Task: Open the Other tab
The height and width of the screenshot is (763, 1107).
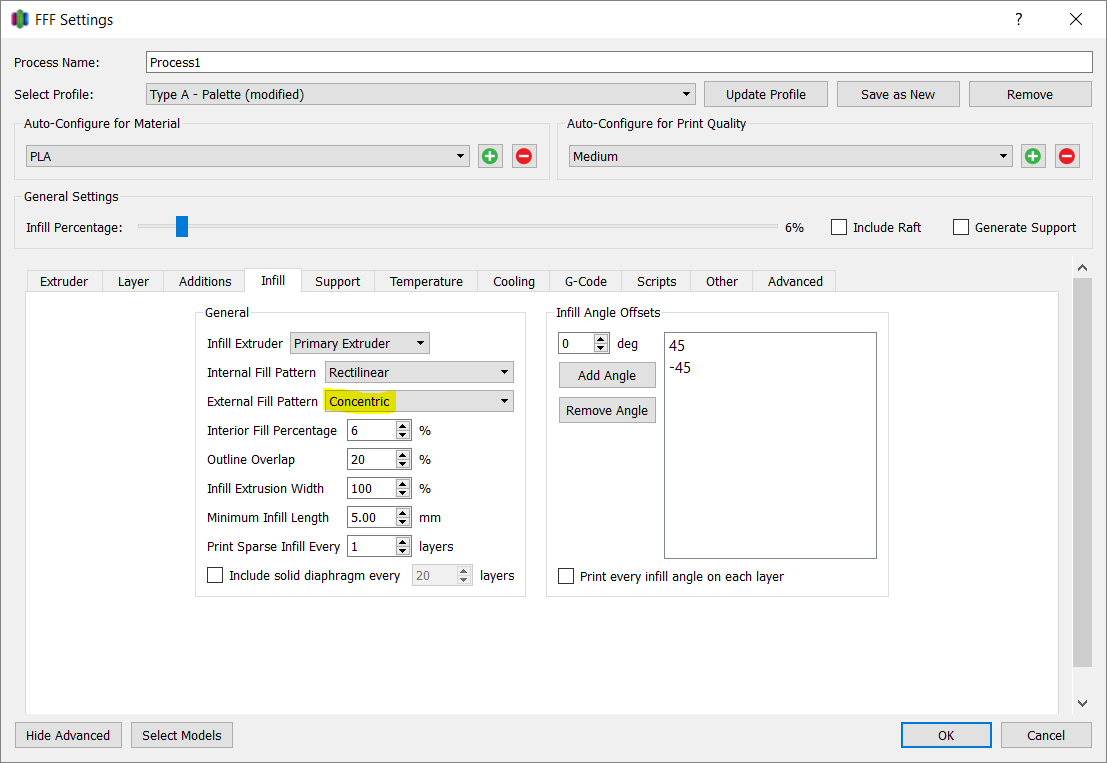Action: click(722, 281)
